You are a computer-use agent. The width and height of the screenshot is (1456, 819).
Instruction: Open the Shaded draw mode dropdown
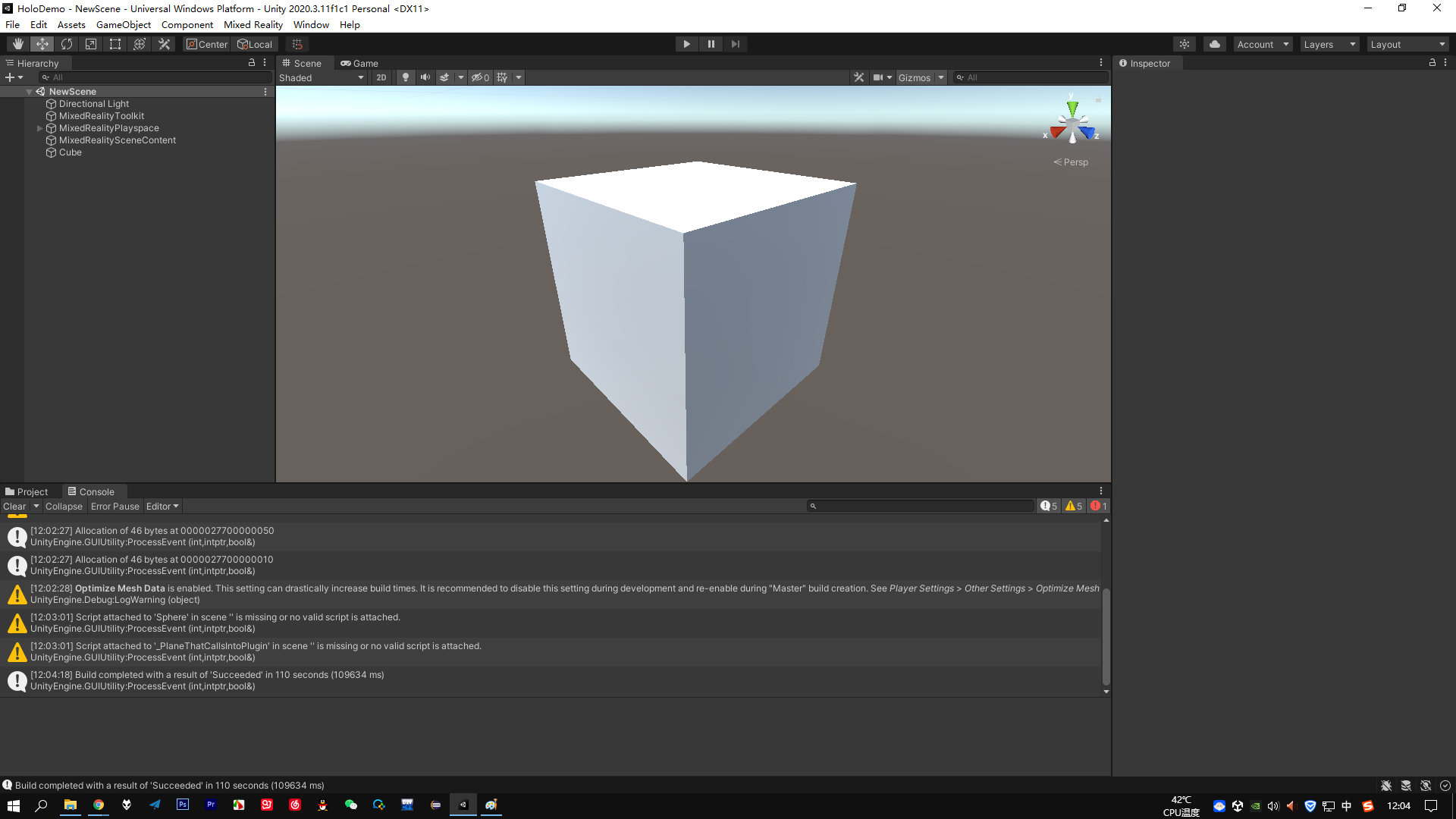pos(322,77)
